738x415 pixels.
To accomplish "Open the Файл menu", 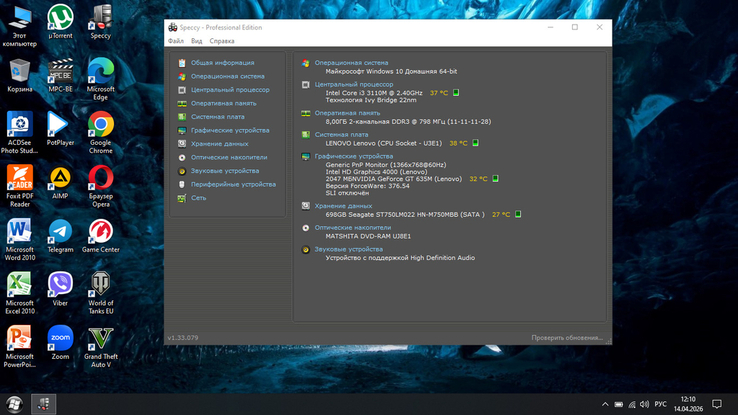I will [x=176, y=41].
